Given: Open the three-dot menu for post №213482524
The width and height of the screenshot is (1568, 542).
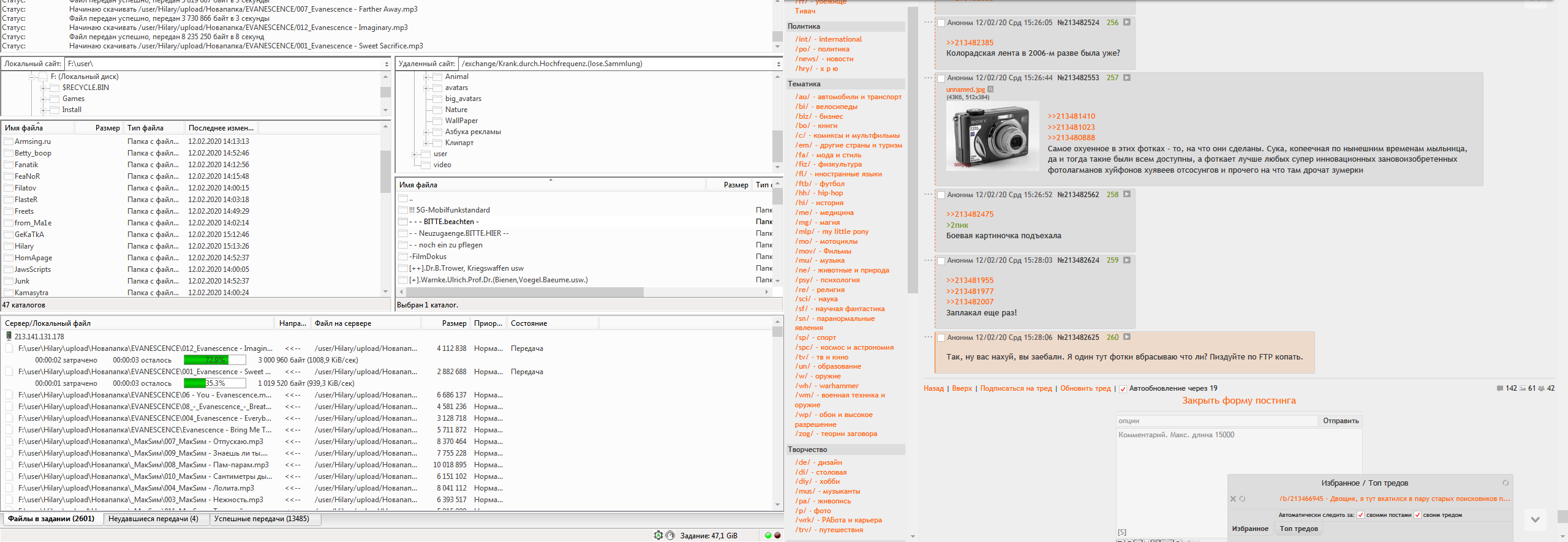Looking at the screenshot, I should point(929,22).
